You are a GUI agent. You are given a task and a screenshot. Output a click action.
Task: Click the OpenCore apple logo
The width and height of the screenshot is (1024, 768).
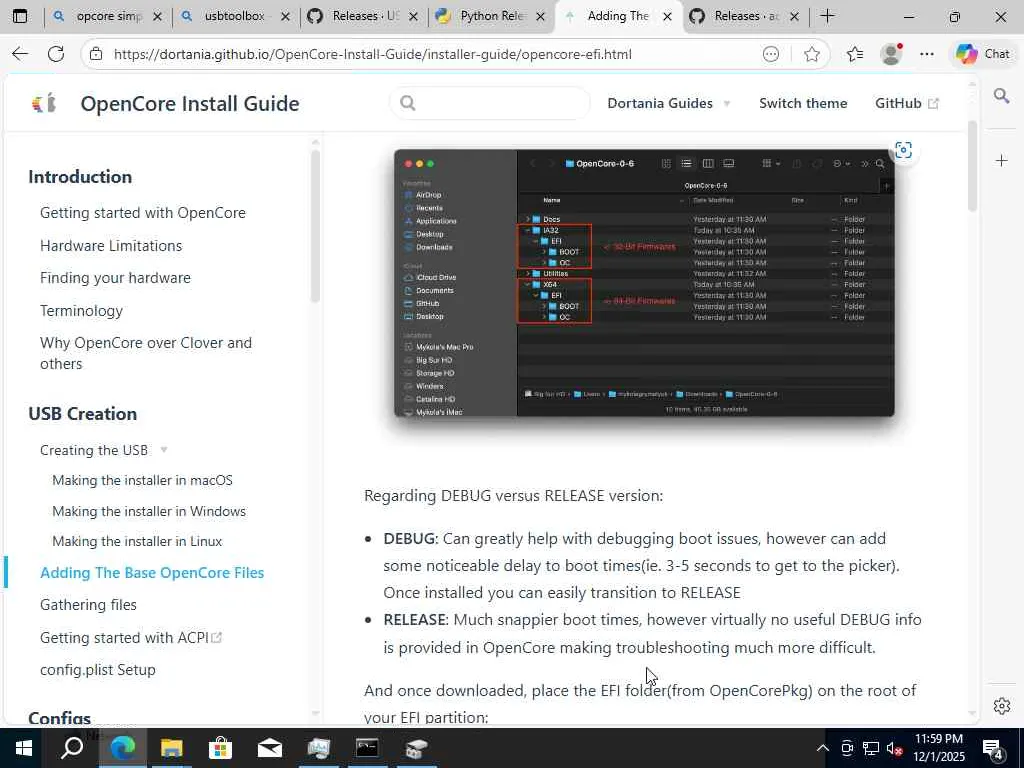pyautogui.click(x=44, y=103)
